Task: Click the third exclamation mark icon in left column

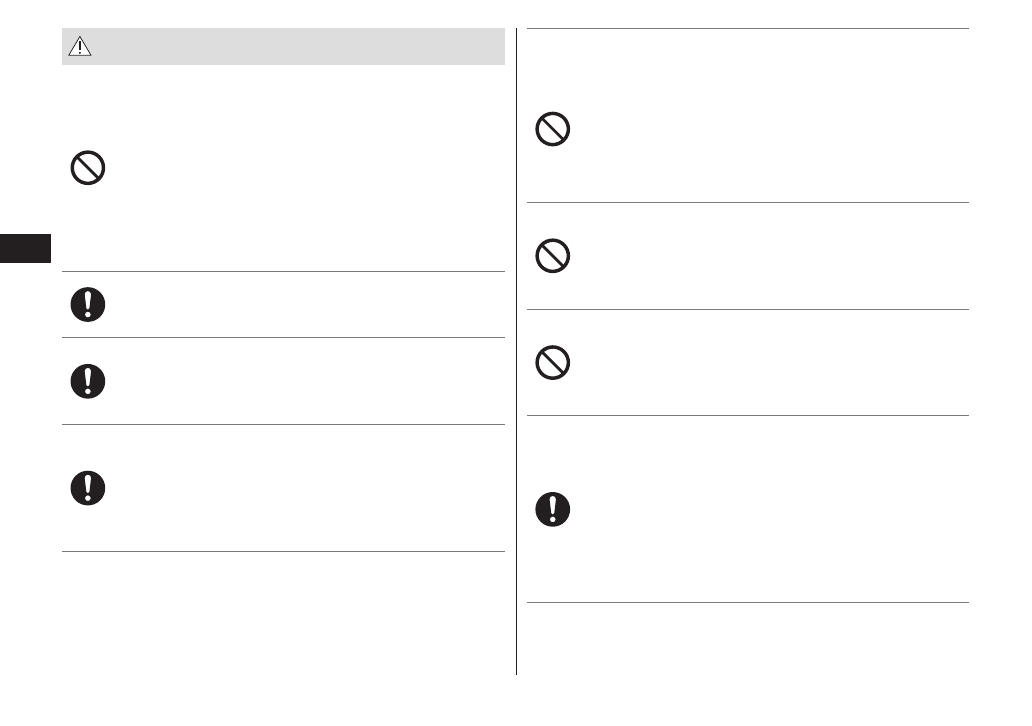Action: [x=88, y=487]
